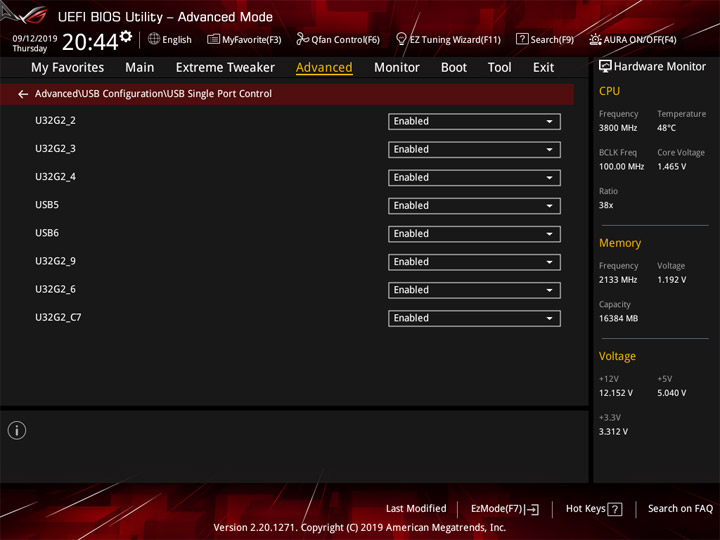Go to the Monitor tab

point(397,68)
